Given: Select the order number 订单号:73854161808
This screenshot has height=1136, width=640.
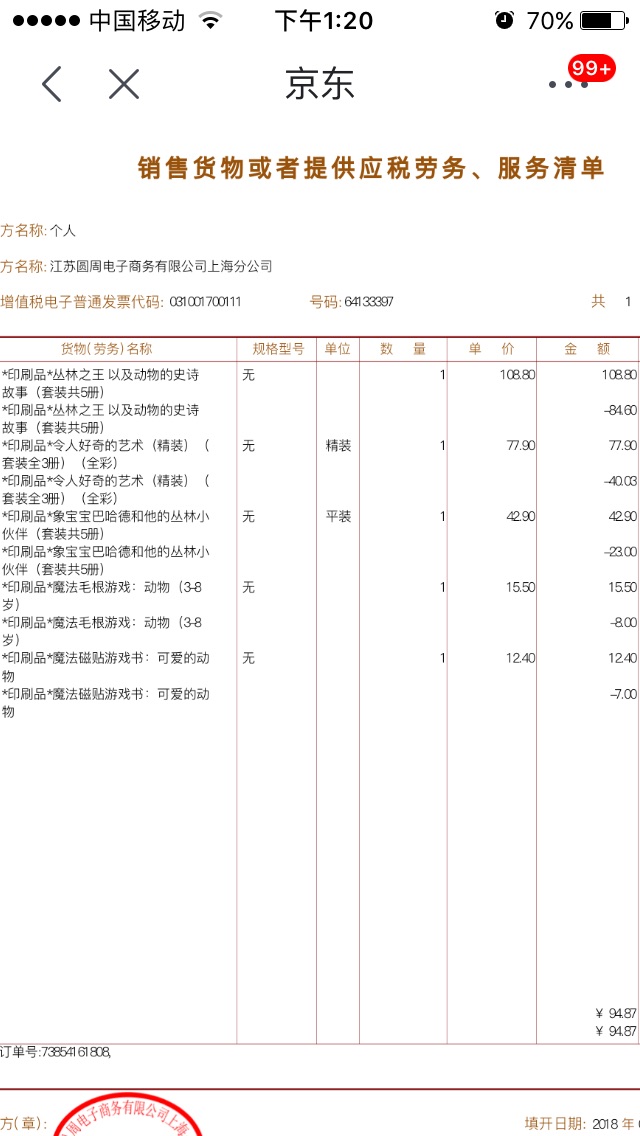Looking at the screenshot, I should [55, 1051].
